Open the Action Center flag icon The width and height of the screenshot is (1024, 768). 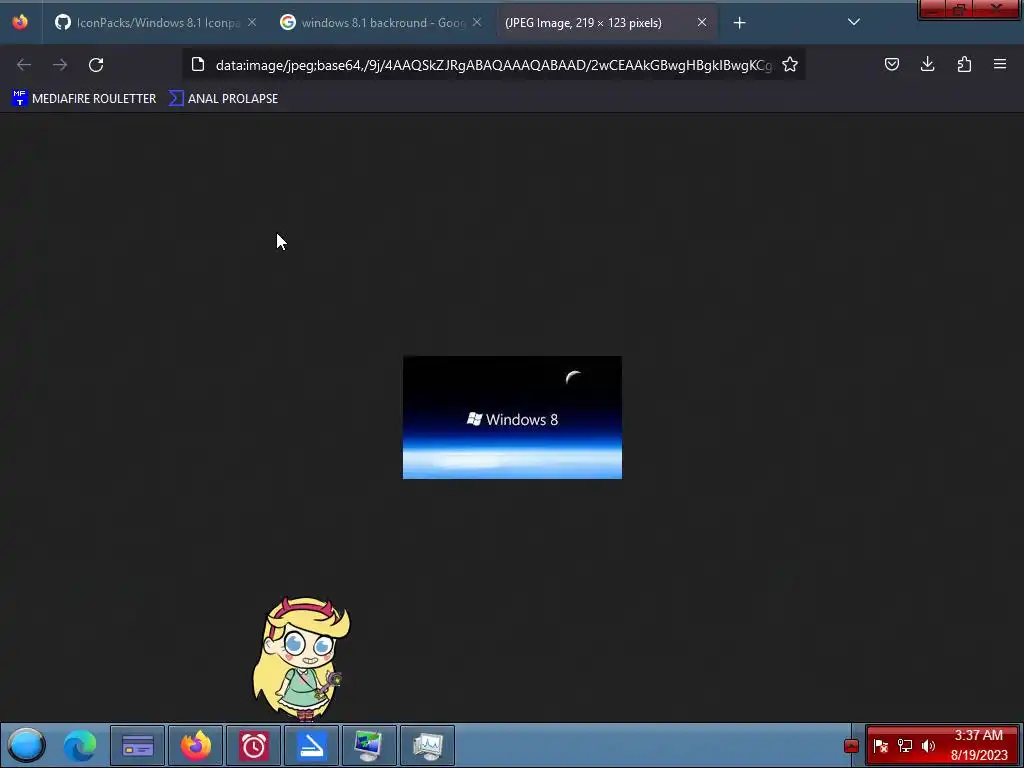coord(880,746)
